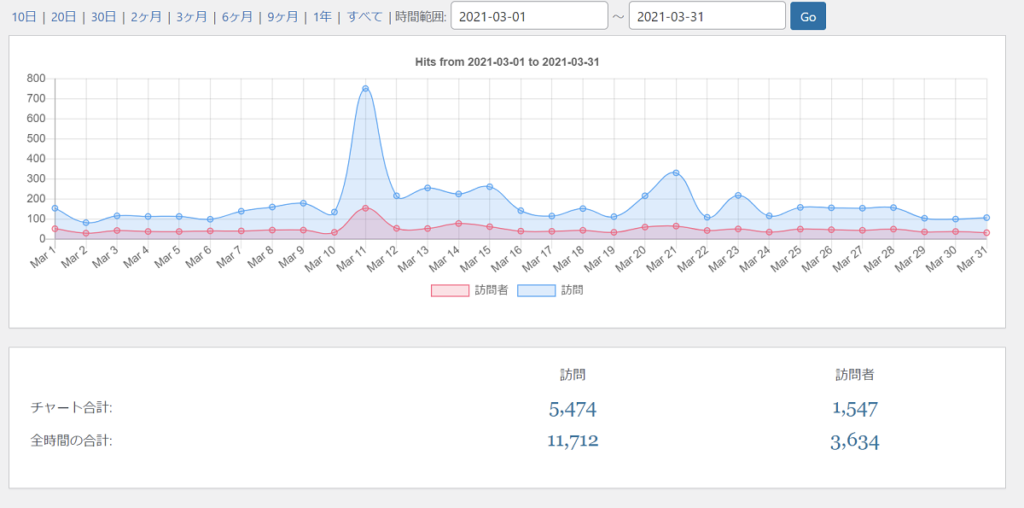Click the 全時間の合計 row label
This screenshot has width=1024, height=508.
[71, 441]
